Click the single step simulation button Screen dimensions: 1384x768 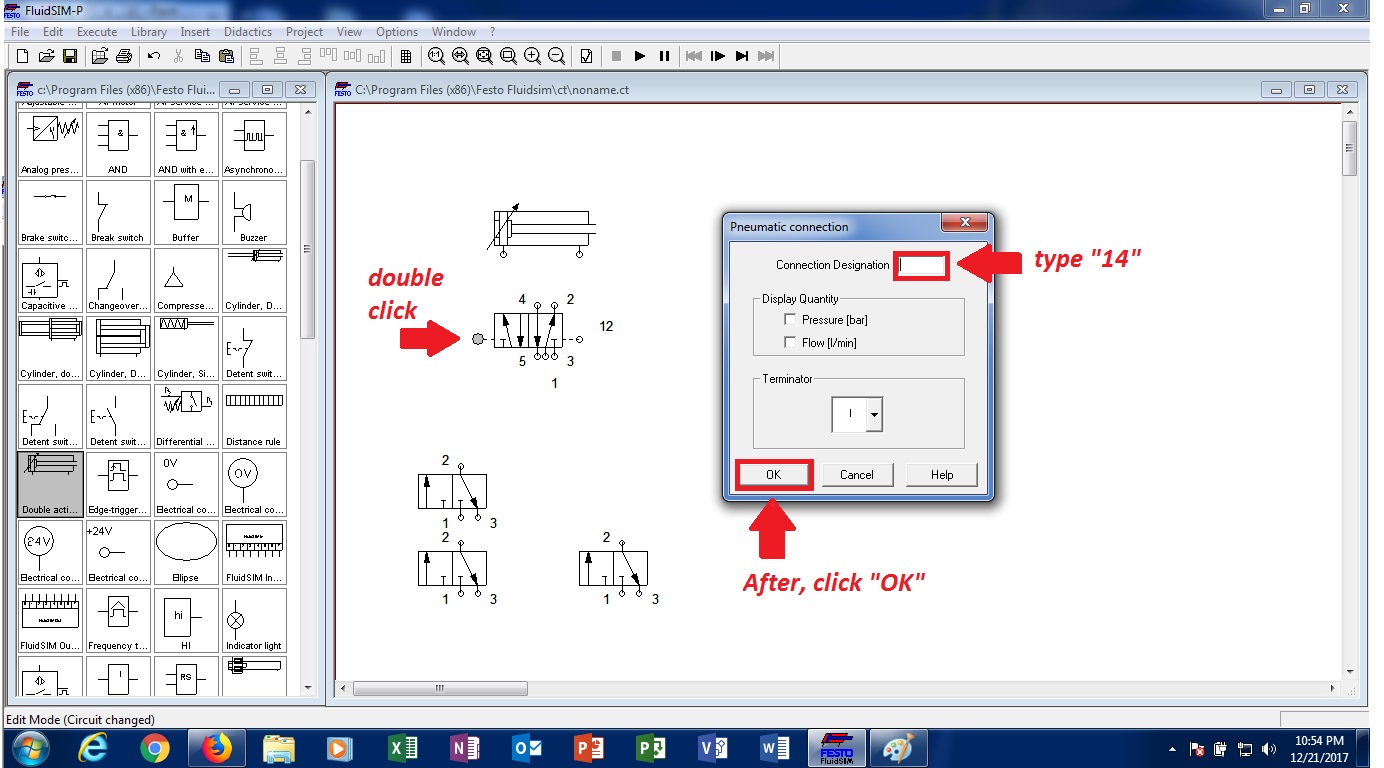(x=718, y=56)
